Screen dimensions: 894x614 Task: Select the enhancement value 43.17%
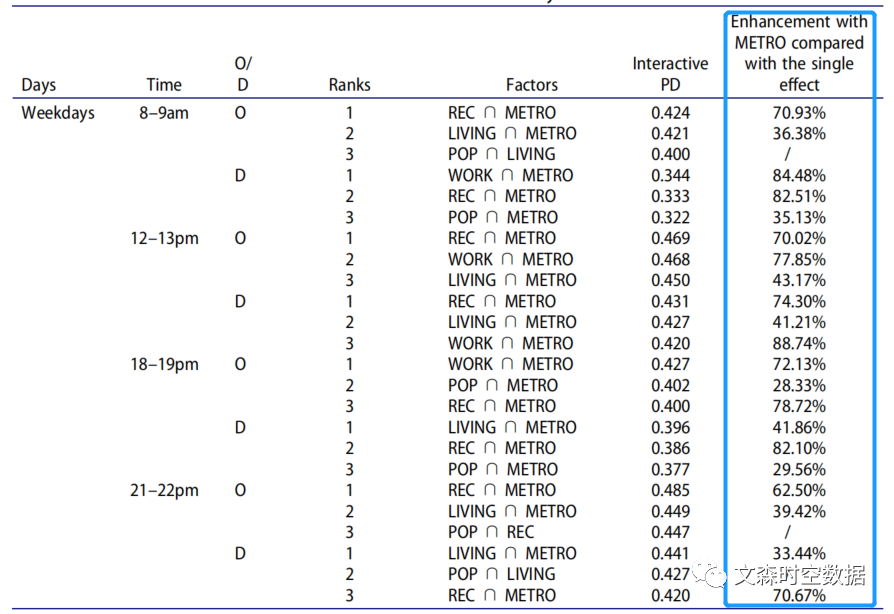(x=799, y=280)
